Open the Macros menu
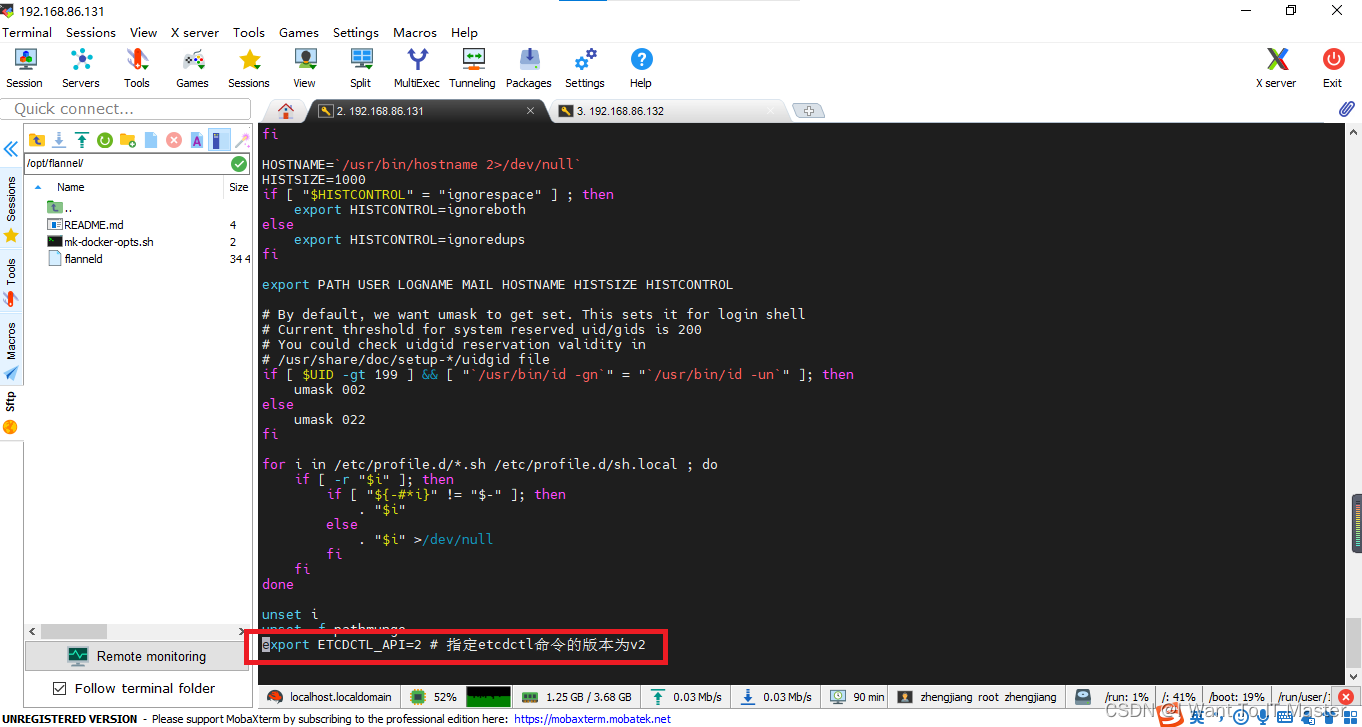The image size is (1362, 727). coord(414,32)
